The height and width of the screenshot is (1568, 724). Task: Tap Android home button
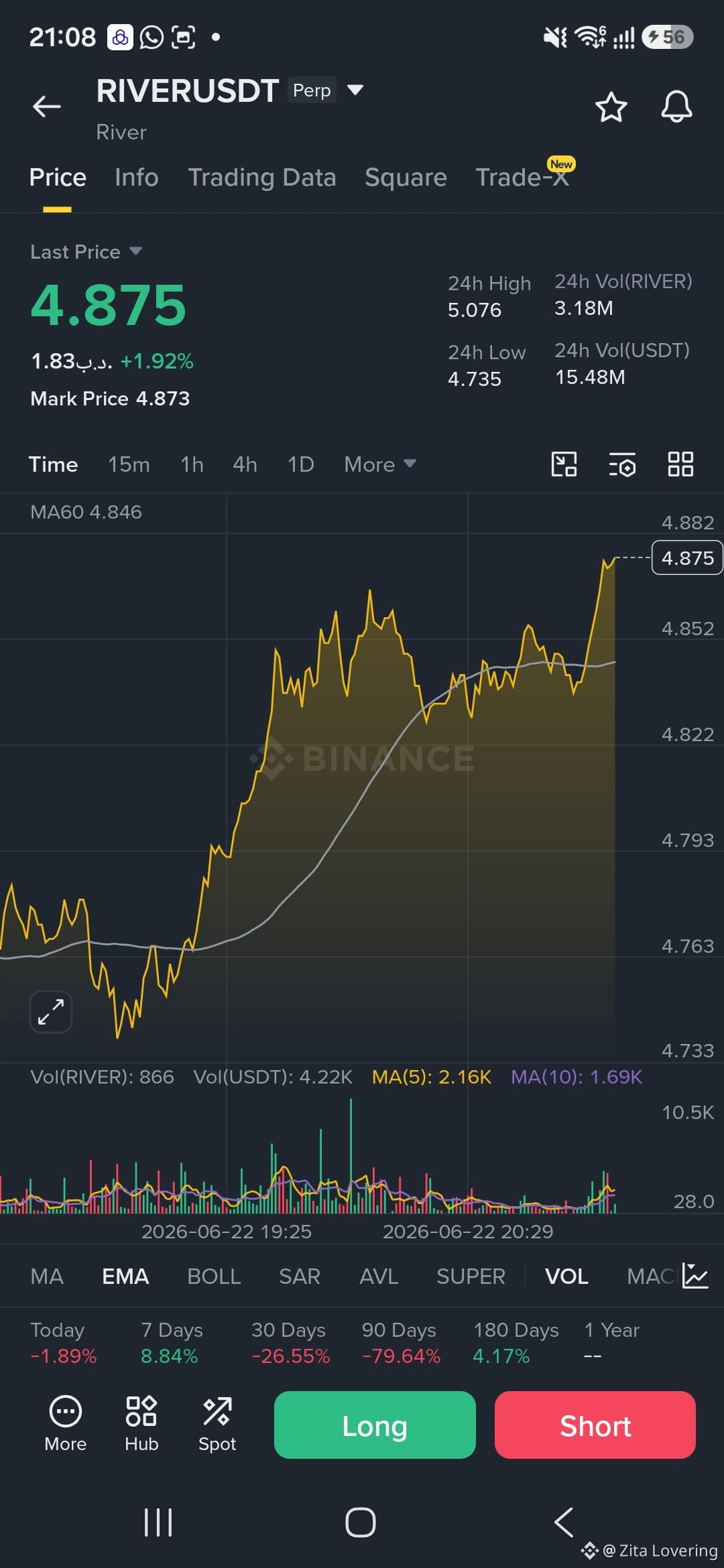click(x=361, y=1522)
